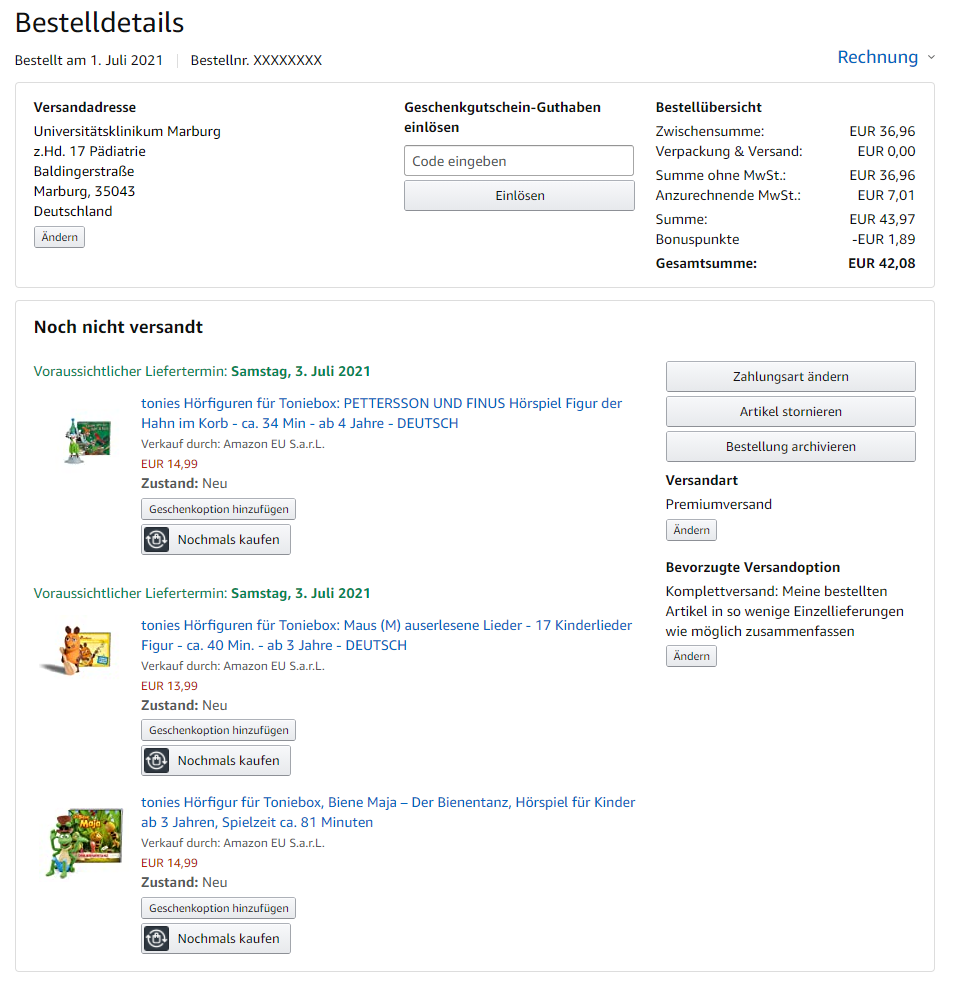Screen dimensions: 953x986
Task: Change shipping address with Ändern button
Action: 59,237
